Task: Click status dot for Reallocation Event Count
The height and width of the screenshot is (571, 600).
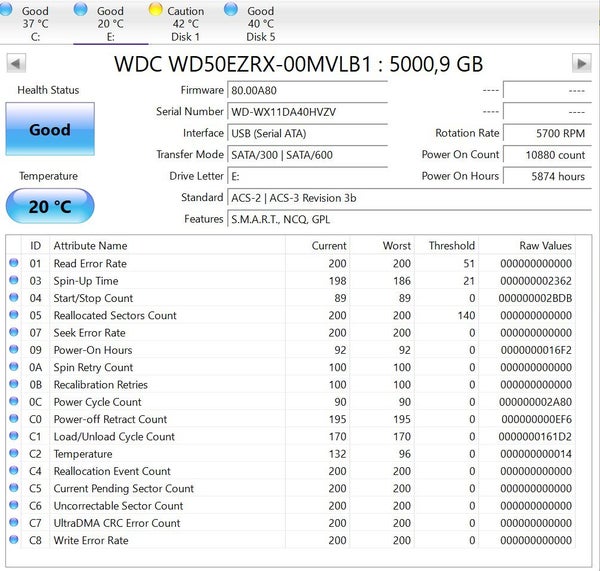Action: point(14,470)
